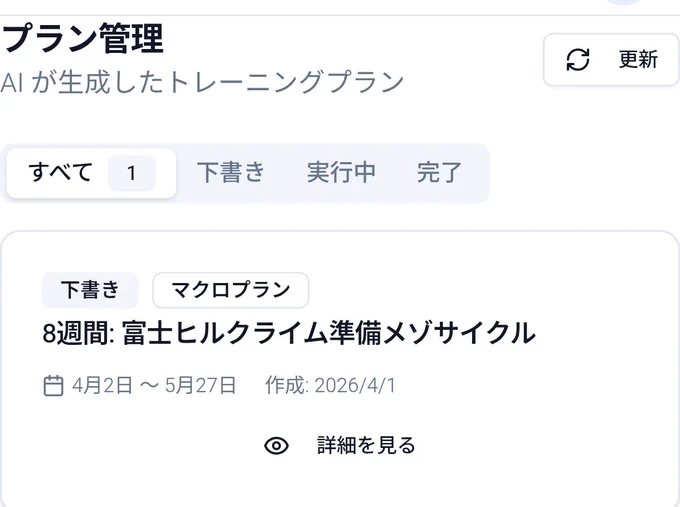Switch to the 実行中 tab
Viewport: 680px width, 507px height.
pos(341,173)
